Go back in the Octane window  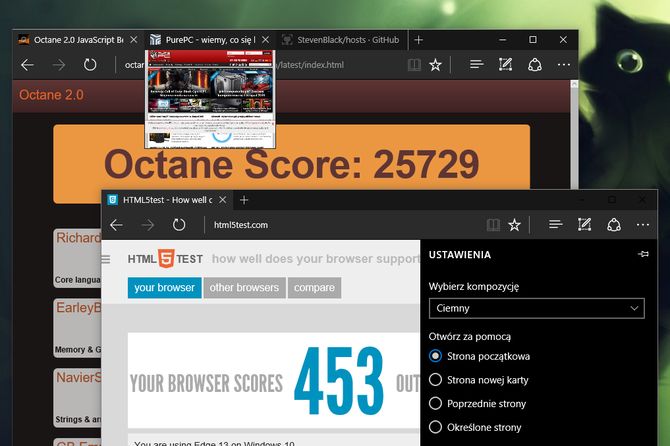tap(27, 65)
